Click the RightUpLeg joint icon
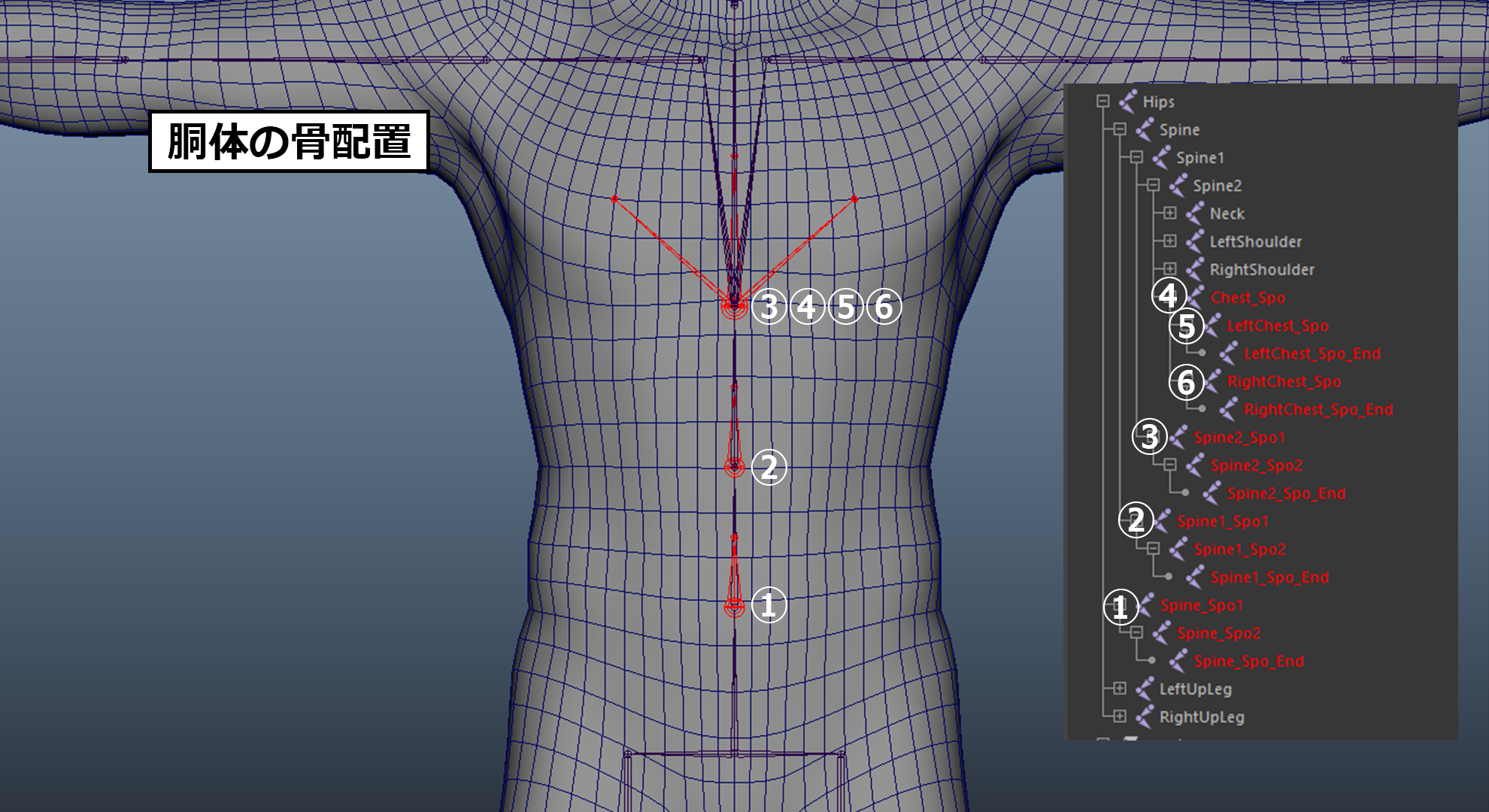Screen dimensions: 1489x812 (1144, 717)
